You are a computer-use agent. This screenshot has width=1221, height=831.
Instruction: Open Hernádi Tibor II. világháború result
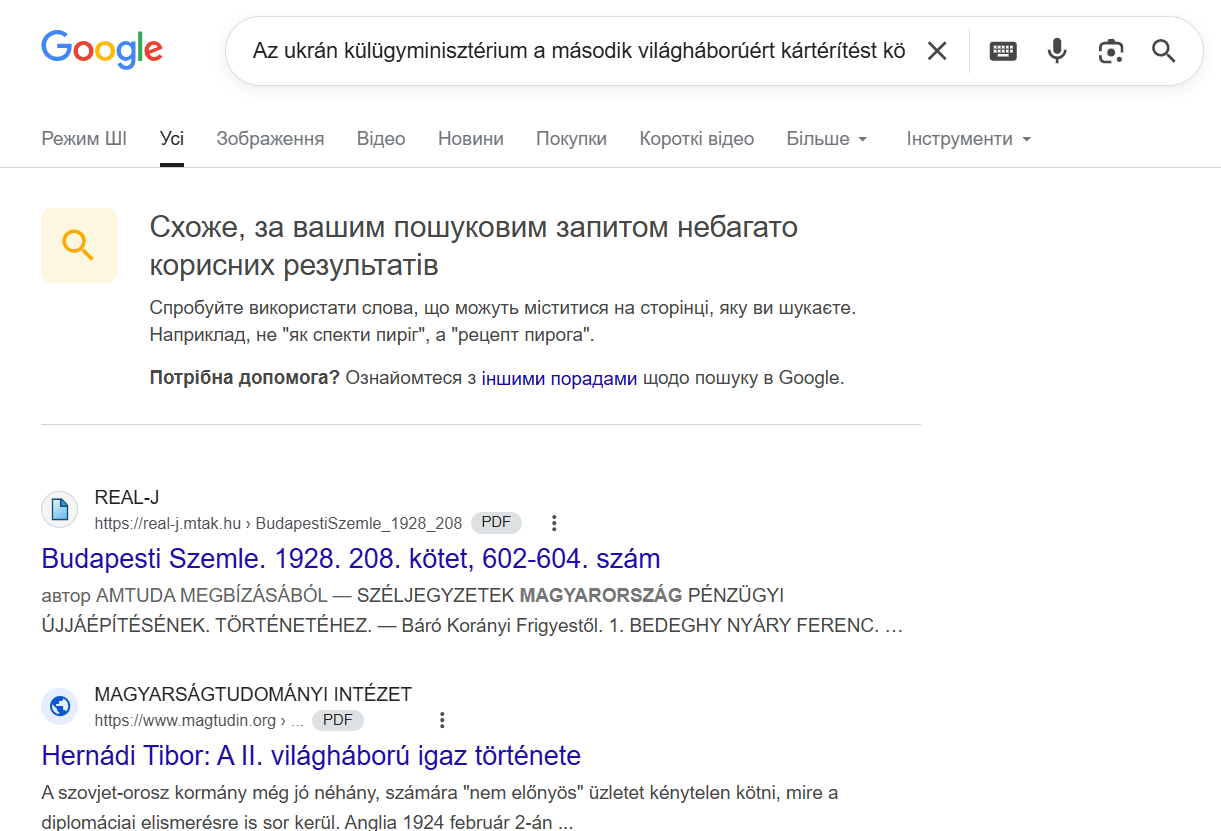click(x=311, y=755)
